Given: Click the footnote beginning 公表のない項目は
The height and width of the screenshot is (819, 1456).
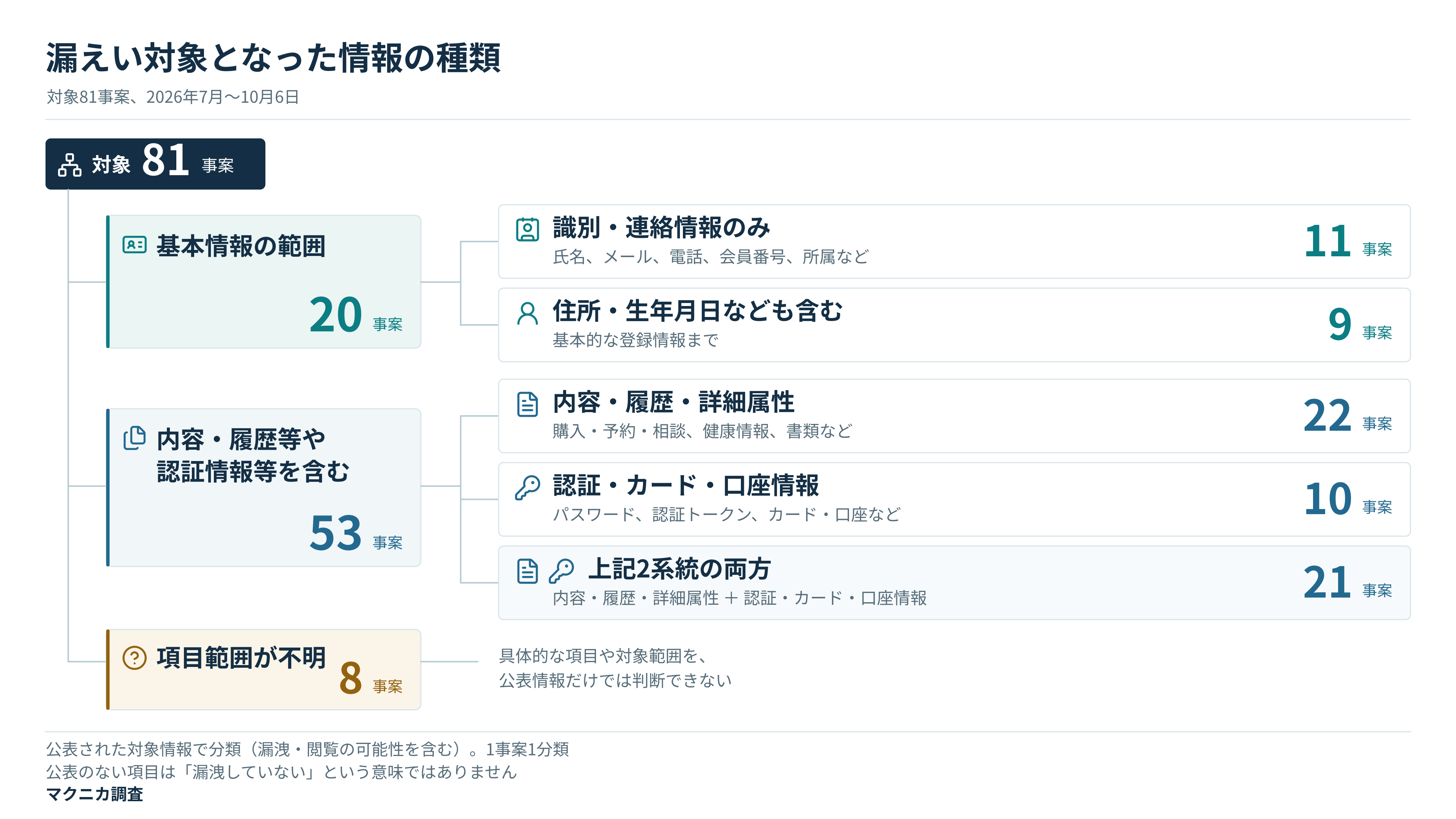Looking at the screenshot, I should (x=281, y=772).
